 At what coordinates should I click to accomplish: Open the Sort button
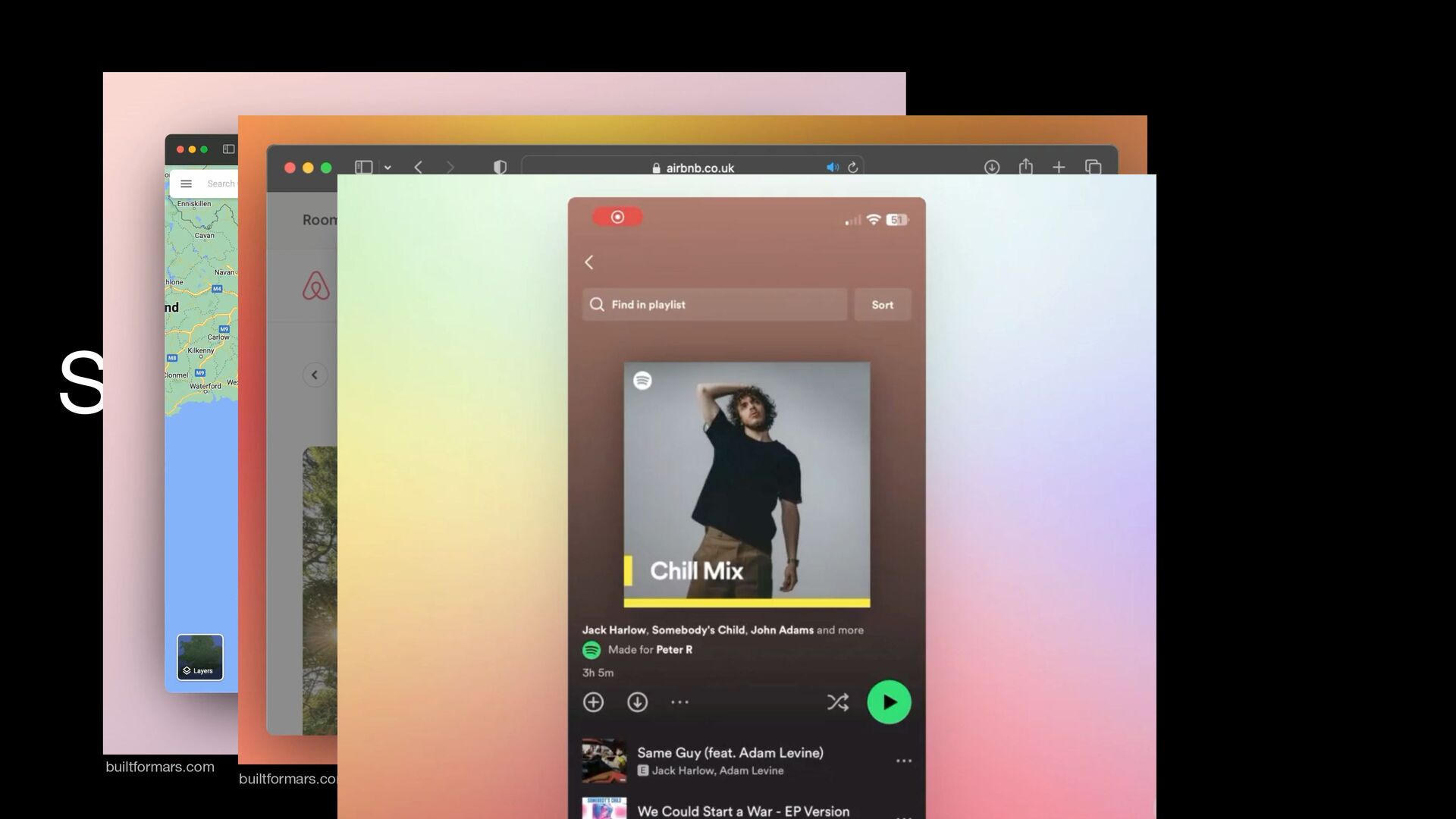(882, 304)
